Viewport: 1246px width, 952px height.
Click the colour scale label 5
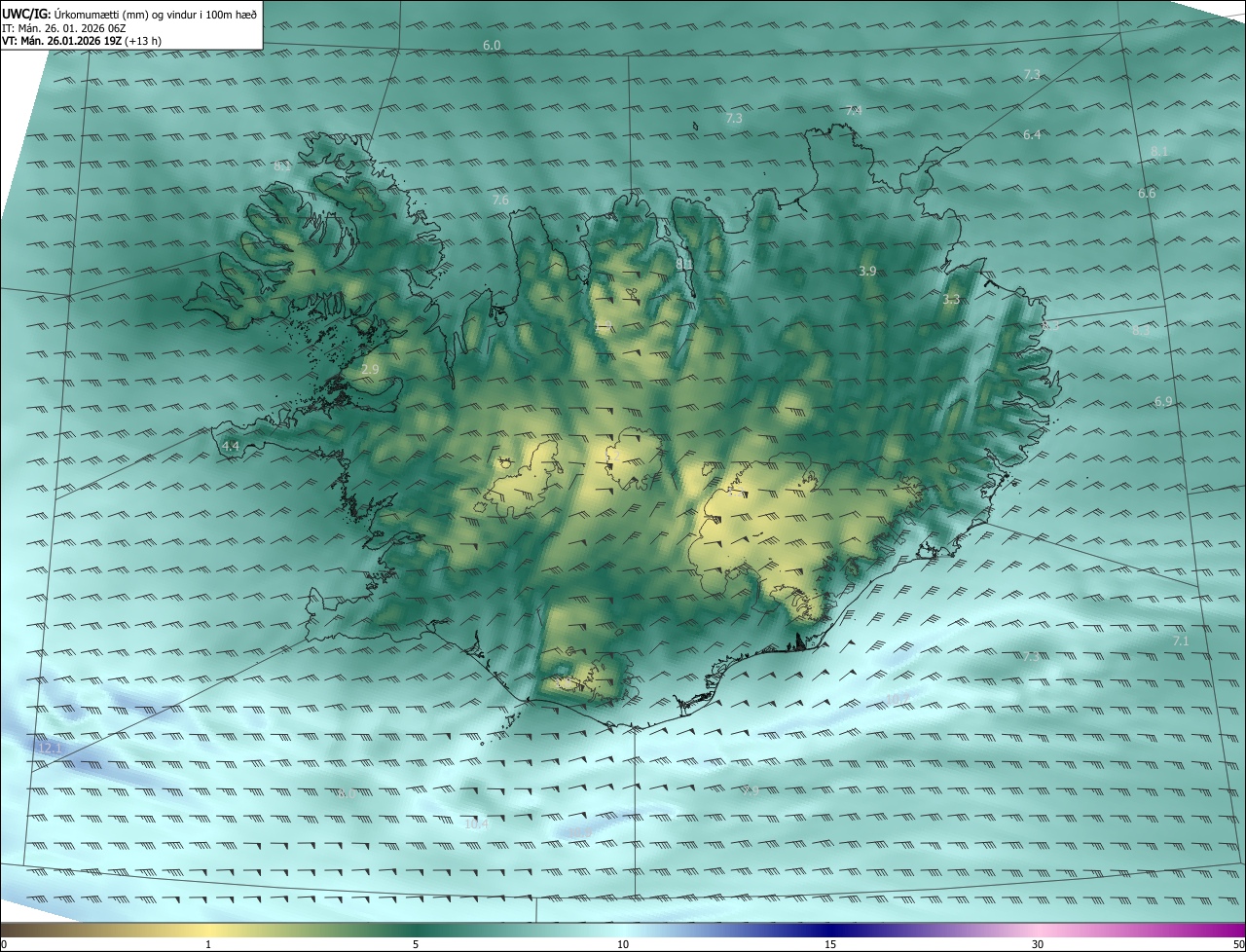[416, 944]
